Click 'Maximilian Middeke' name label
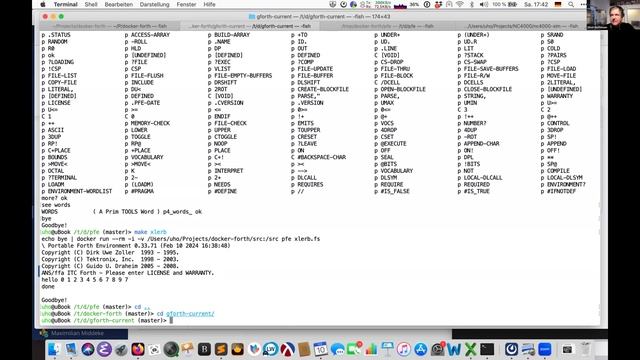The height and width of the screenshot is (360, 640). pyautogui.click(x=77, y=333)
